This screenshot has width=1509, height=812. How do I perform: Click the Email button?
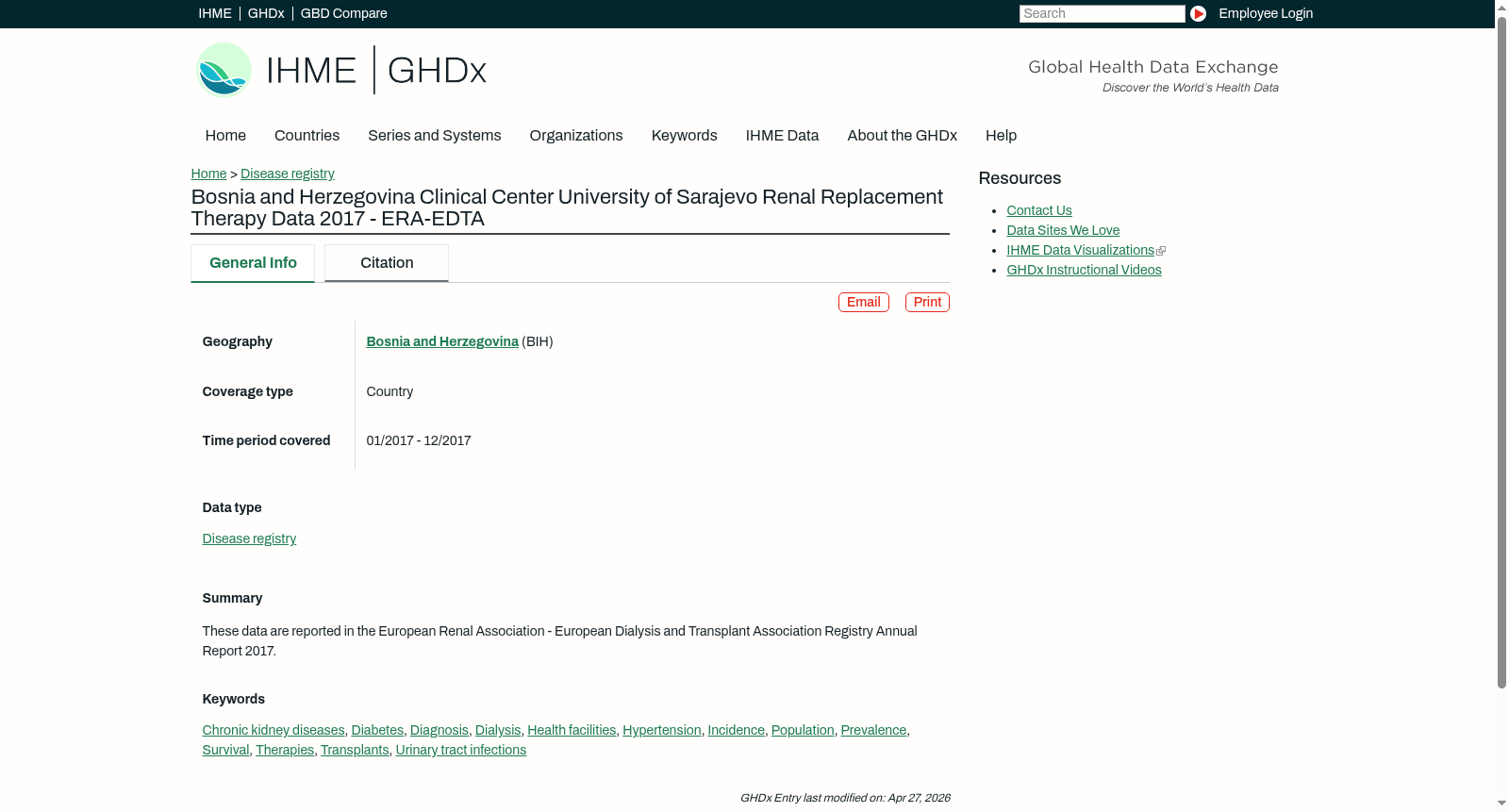[864, 303]
